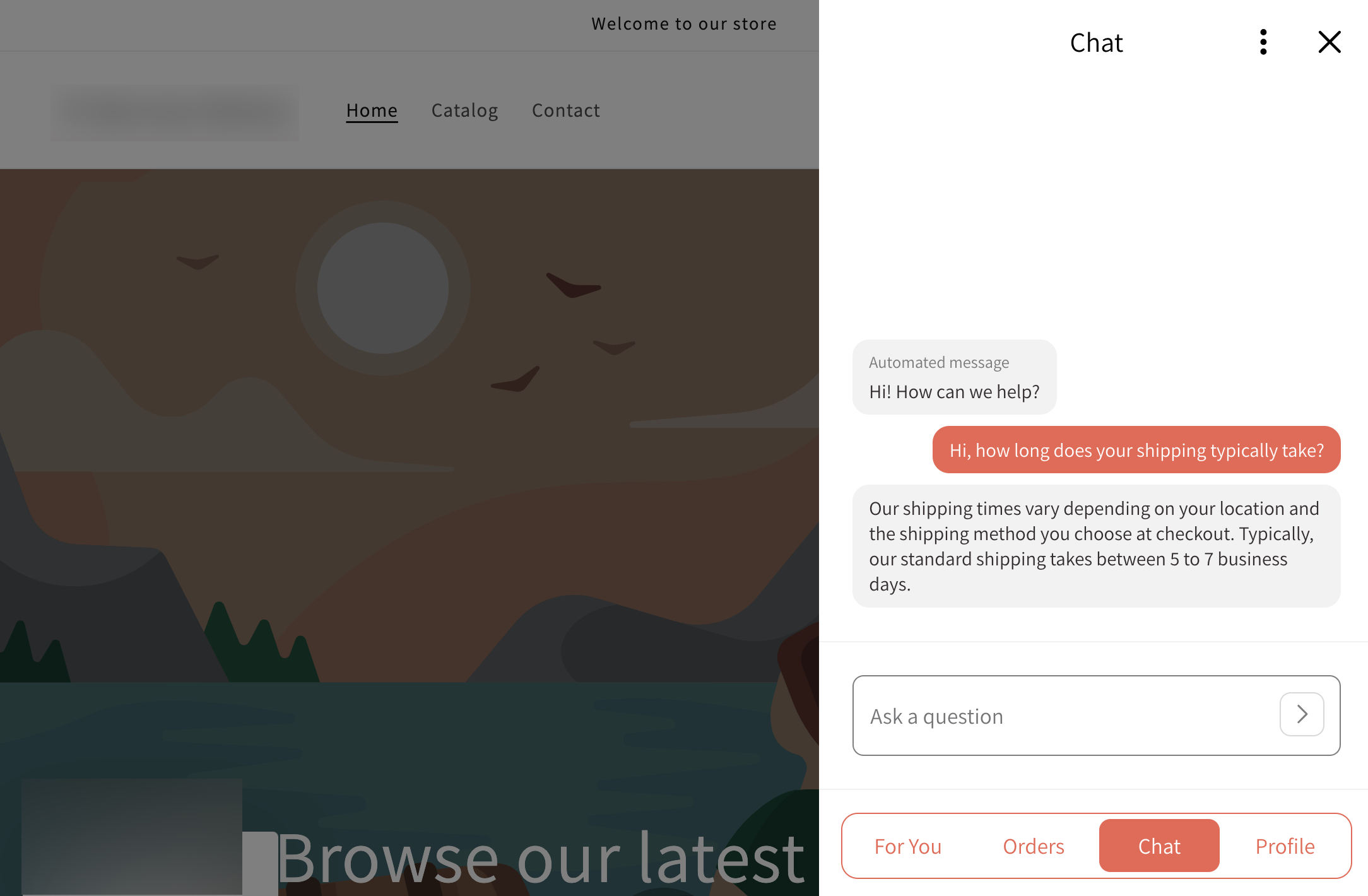Switch to the Home navigation item
The image size is (1368, 896).
371,110
